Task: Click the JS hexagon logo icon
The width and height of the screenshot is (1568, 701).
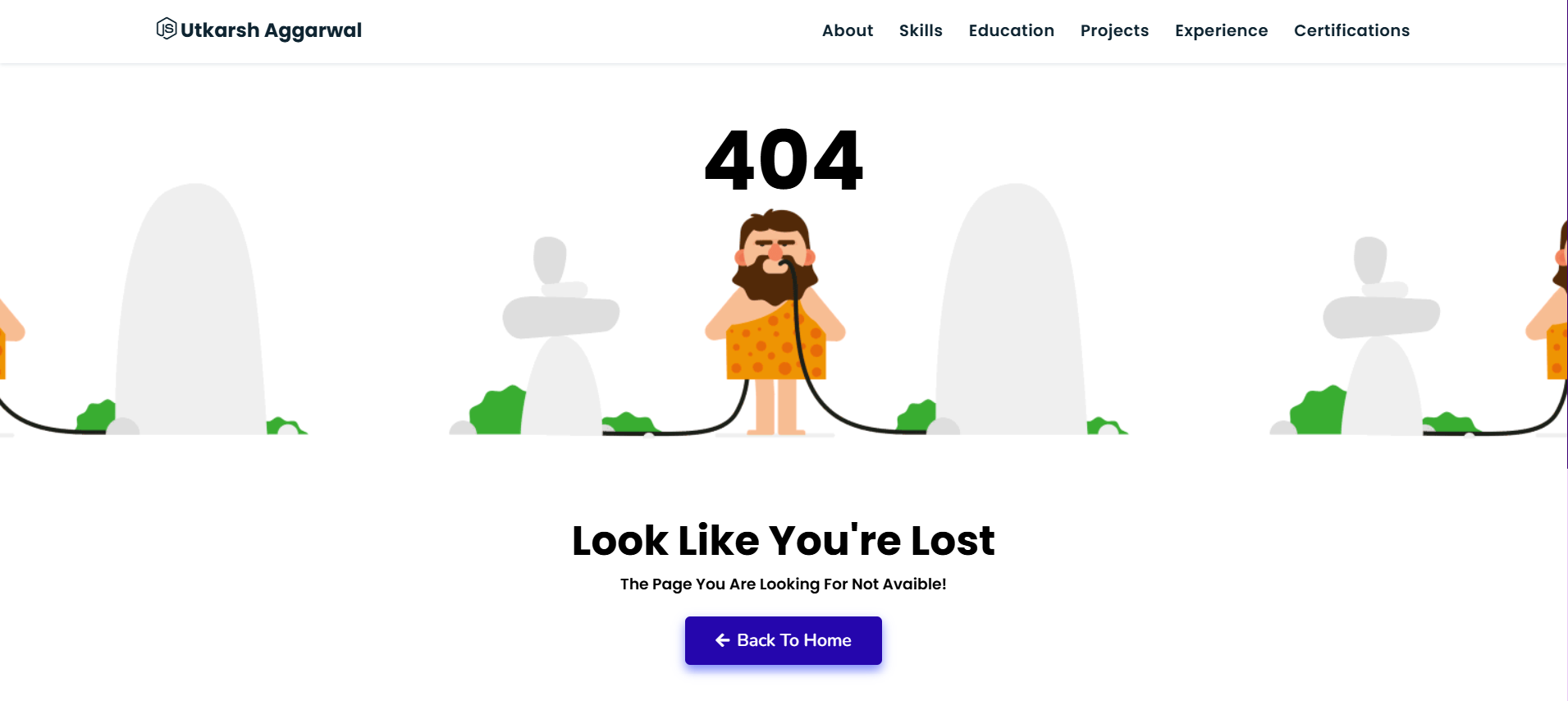Action: [167, 29]
